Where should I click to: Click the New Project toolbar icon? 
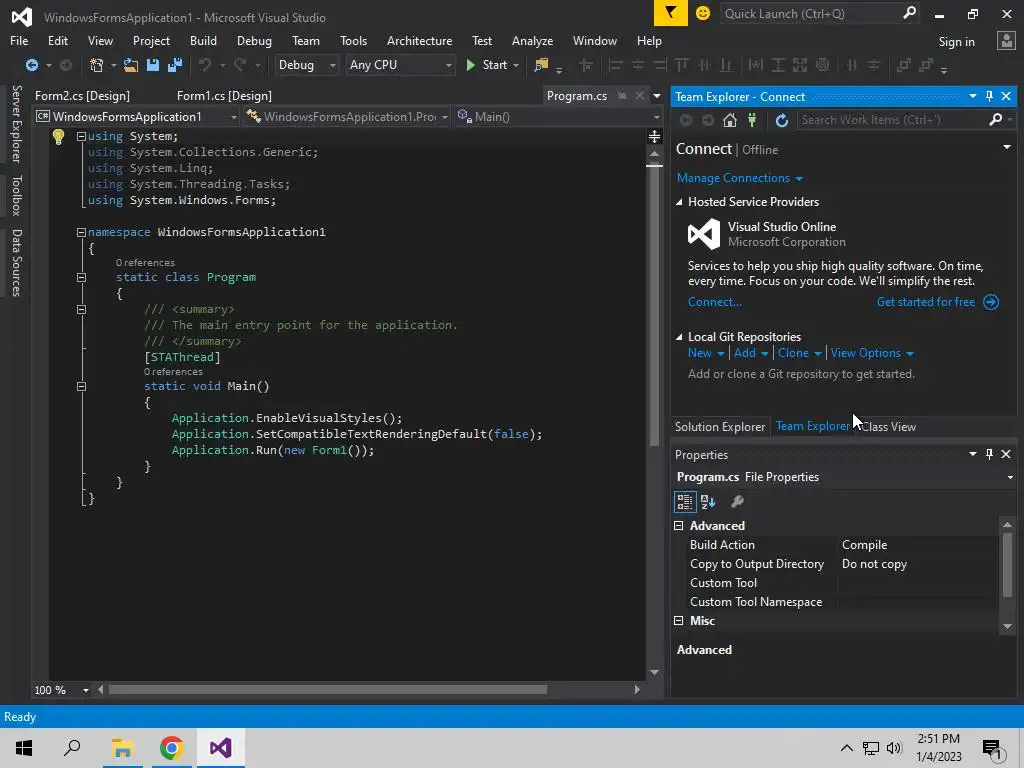click(x=97, y=65)
